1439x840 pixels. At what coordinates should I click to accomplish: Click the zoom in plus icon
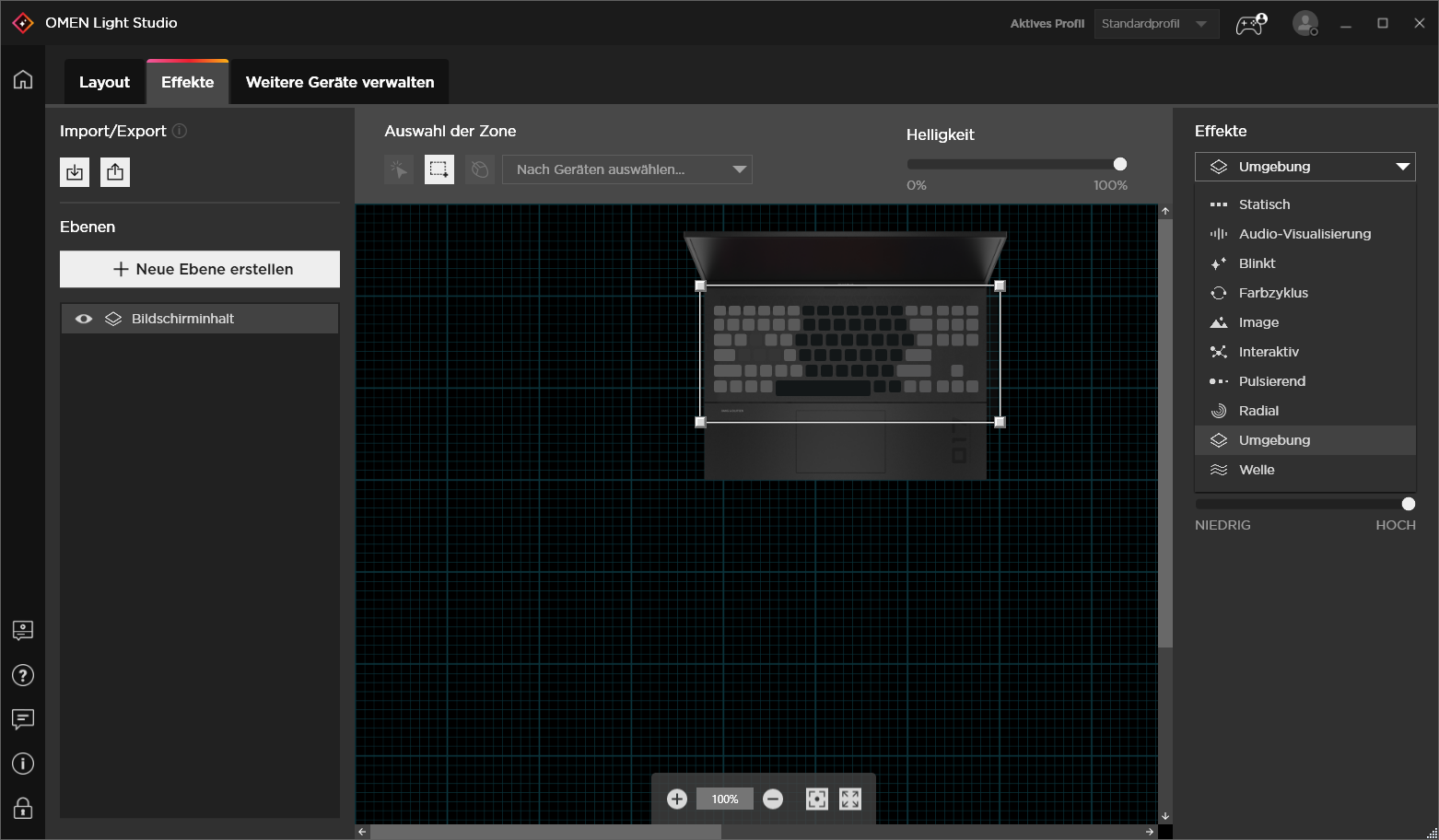pyautogui.click(x=677, y=799)
